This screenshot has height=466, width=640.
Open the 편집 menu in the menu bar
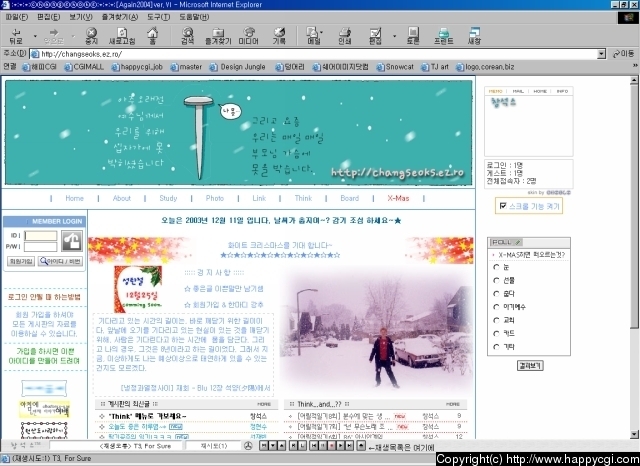(48, 17)
